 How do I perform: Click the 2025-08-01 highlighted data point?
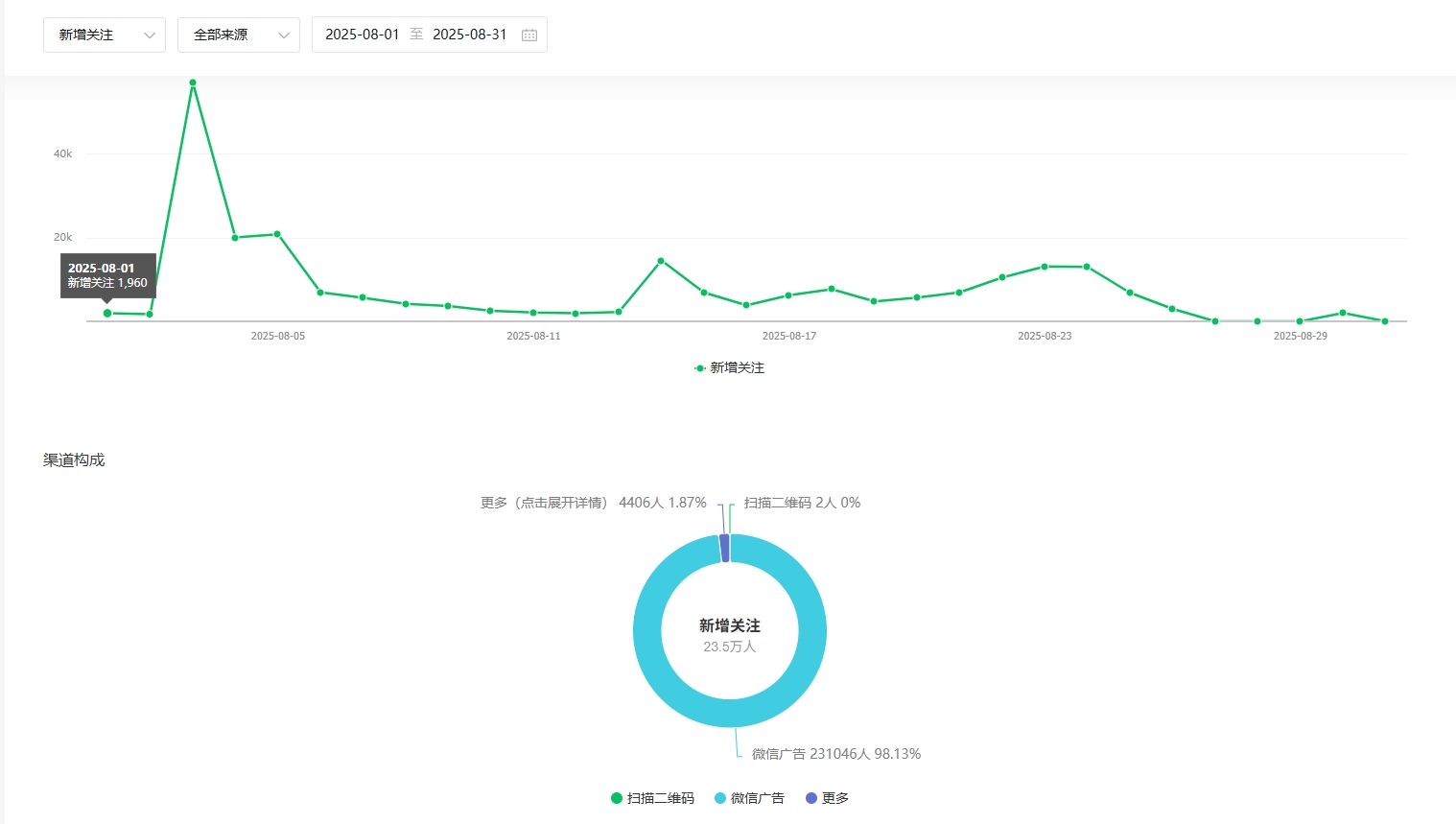tap(107, 313)
